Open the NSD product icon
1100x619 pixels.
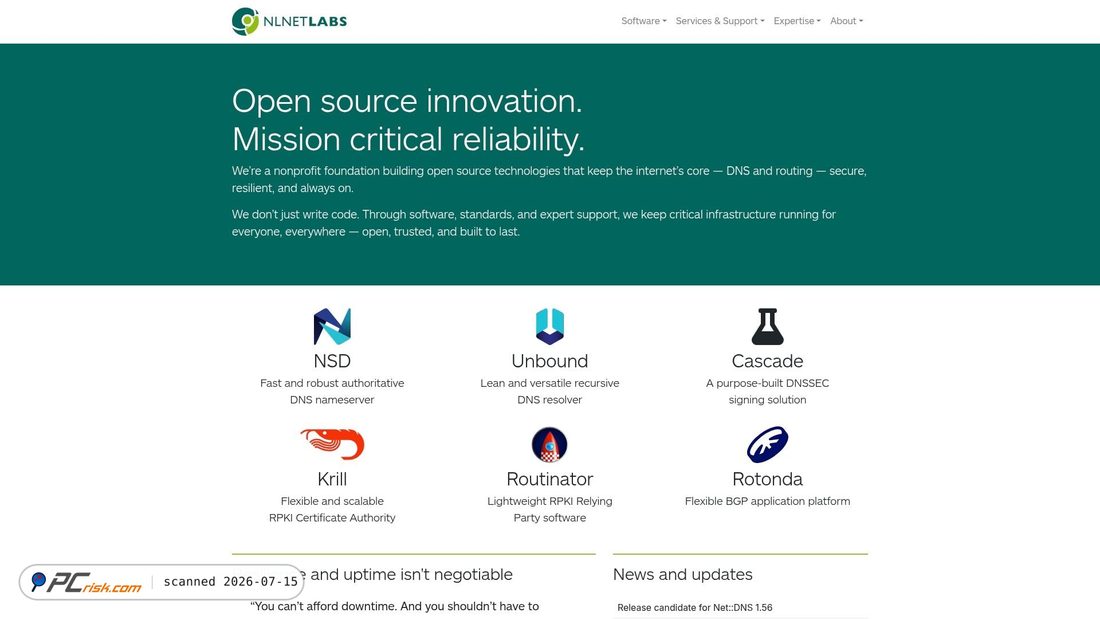332,326
